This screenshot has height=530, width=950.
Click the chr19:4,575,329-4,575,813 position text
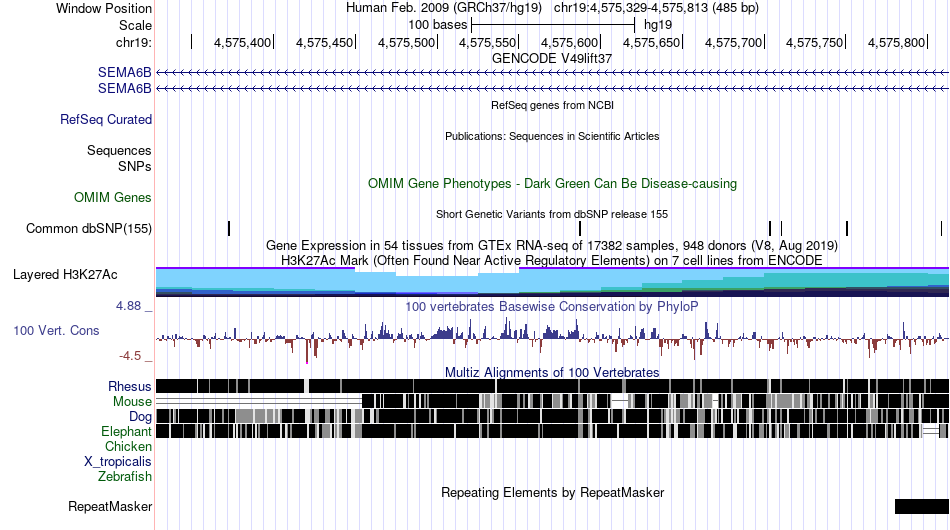656,8
